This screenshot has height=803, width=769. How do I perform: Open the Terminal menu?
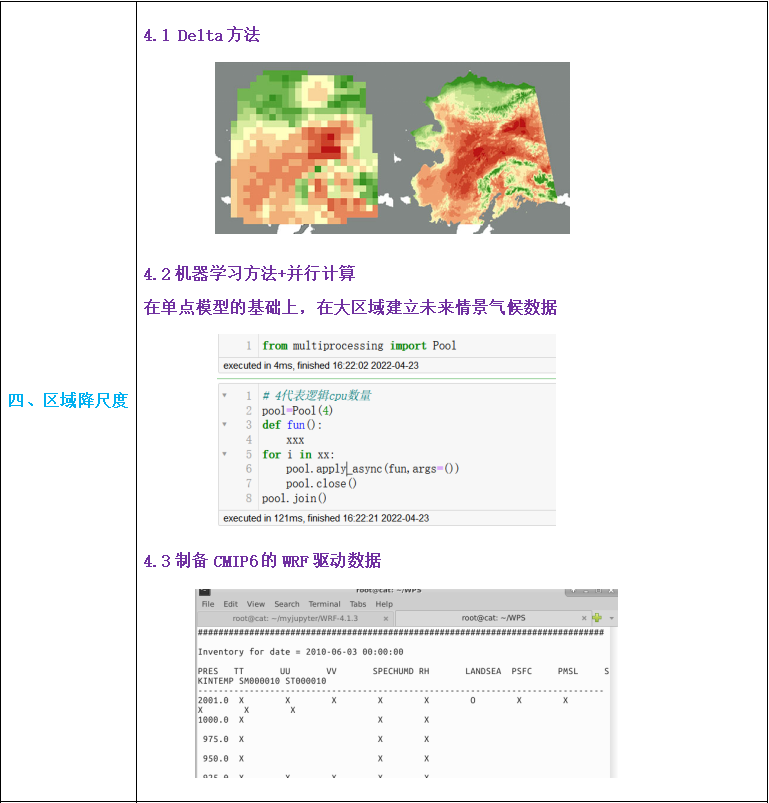point(324,604)
